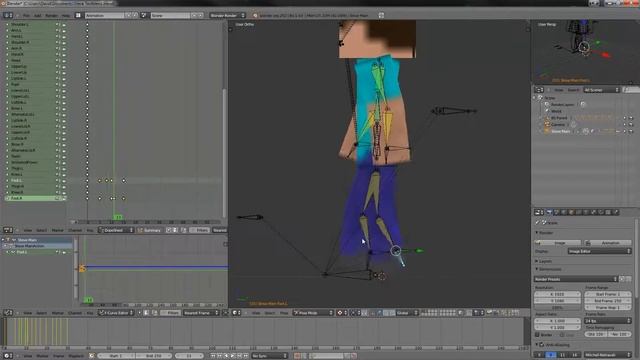Click the Image render button
Image resolution: width=640 pixels, height=360 pixels.
pyautogui.click(x=558, y=243)
